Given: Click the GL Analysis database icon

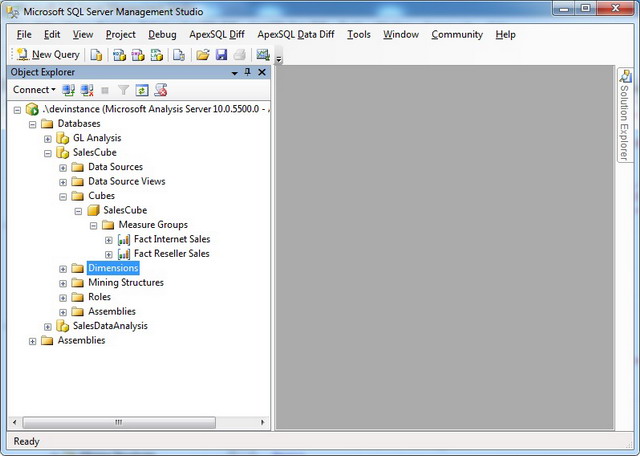Looking at the screenshot, I should [62, 138].
